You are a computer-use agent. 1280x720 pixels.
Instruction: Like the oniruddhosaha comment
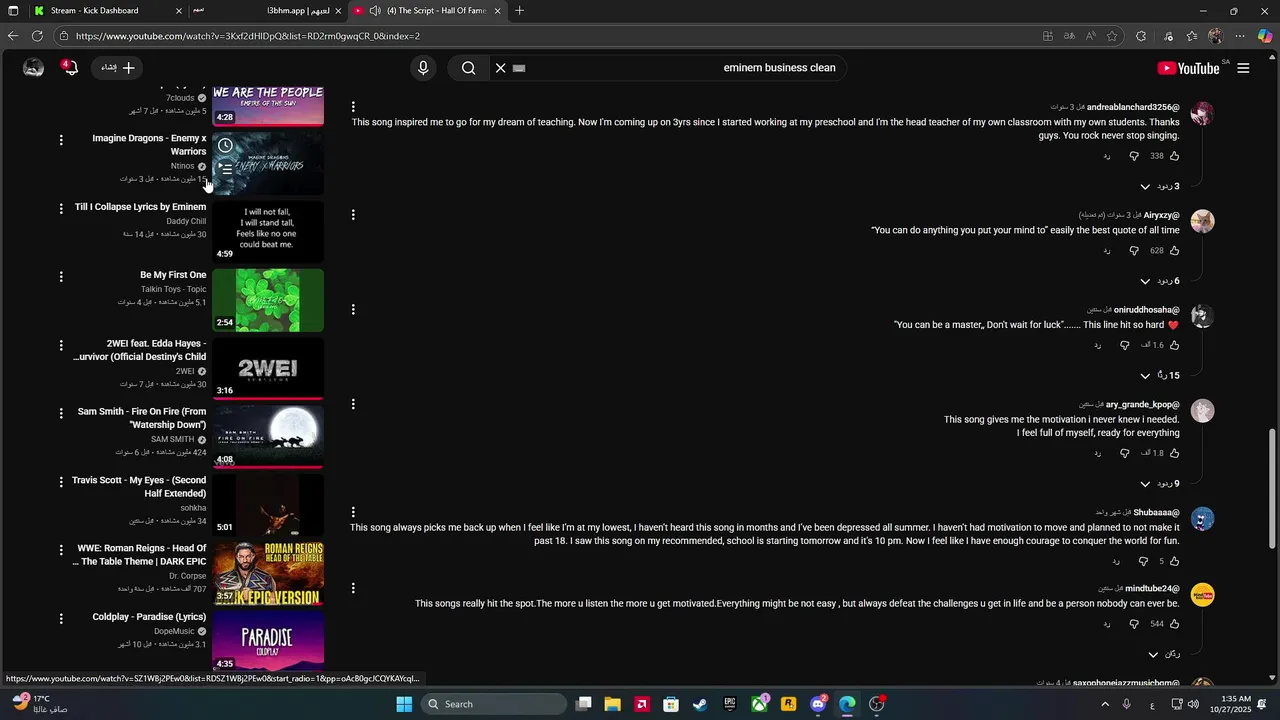coord(1174,345)
